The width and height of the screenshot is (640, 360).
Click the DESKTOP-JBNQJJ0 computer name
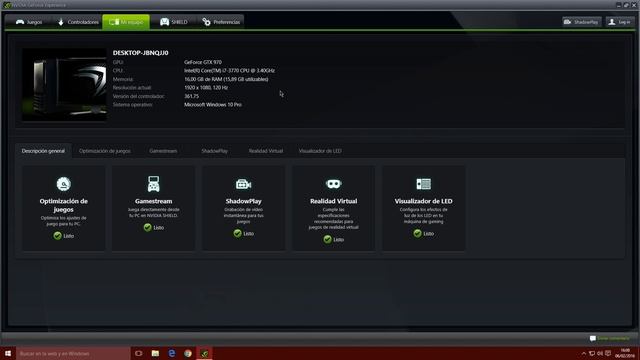140,53
